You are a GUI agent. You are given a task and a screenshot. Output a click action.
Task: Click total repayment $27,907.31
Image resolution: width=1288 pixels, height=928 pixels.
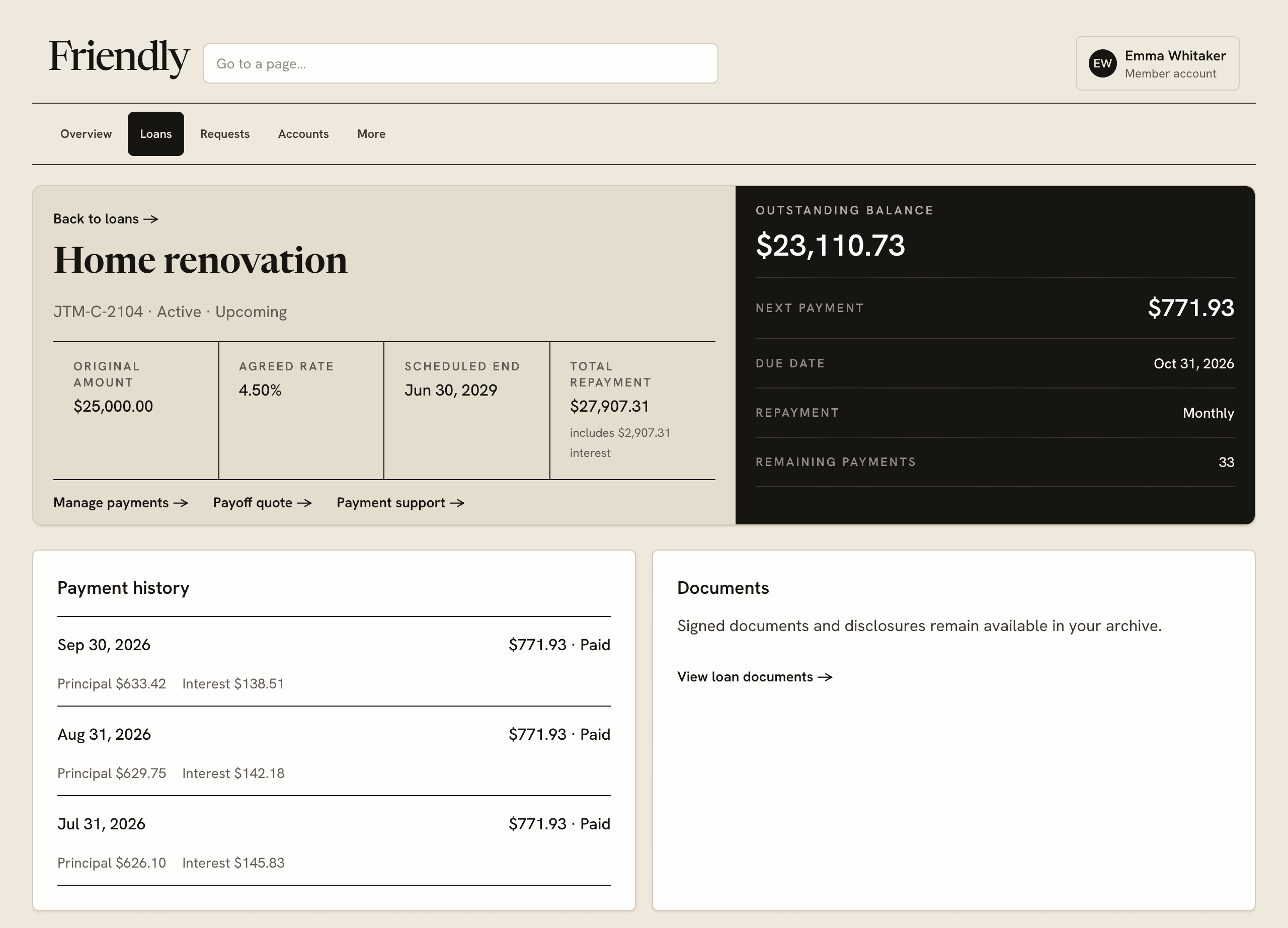609,407
